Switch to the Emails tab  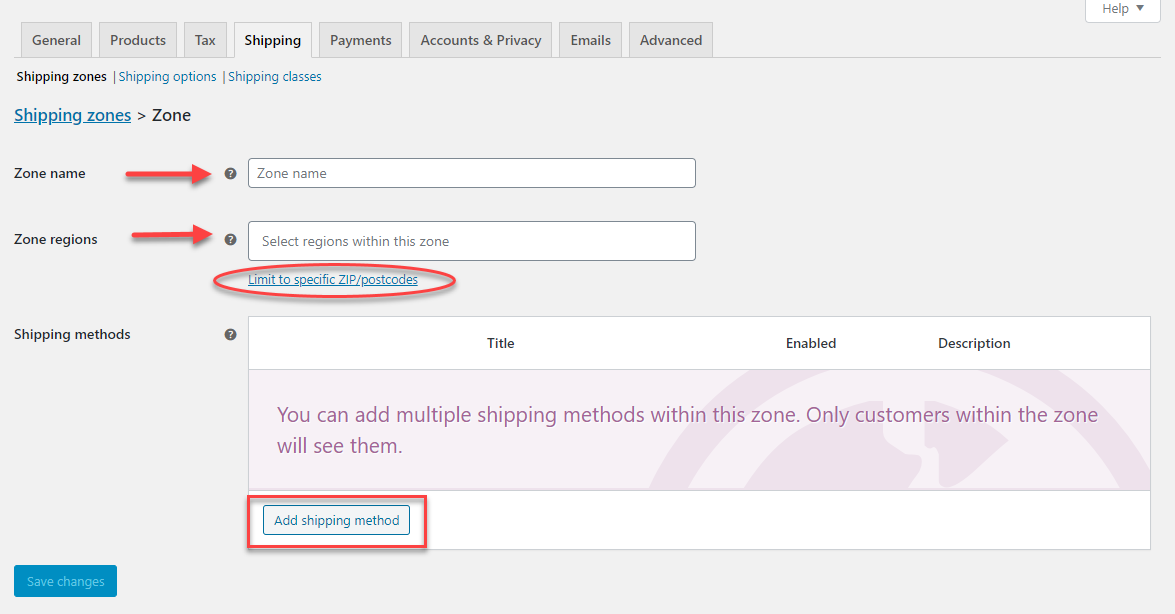(589, 39)
